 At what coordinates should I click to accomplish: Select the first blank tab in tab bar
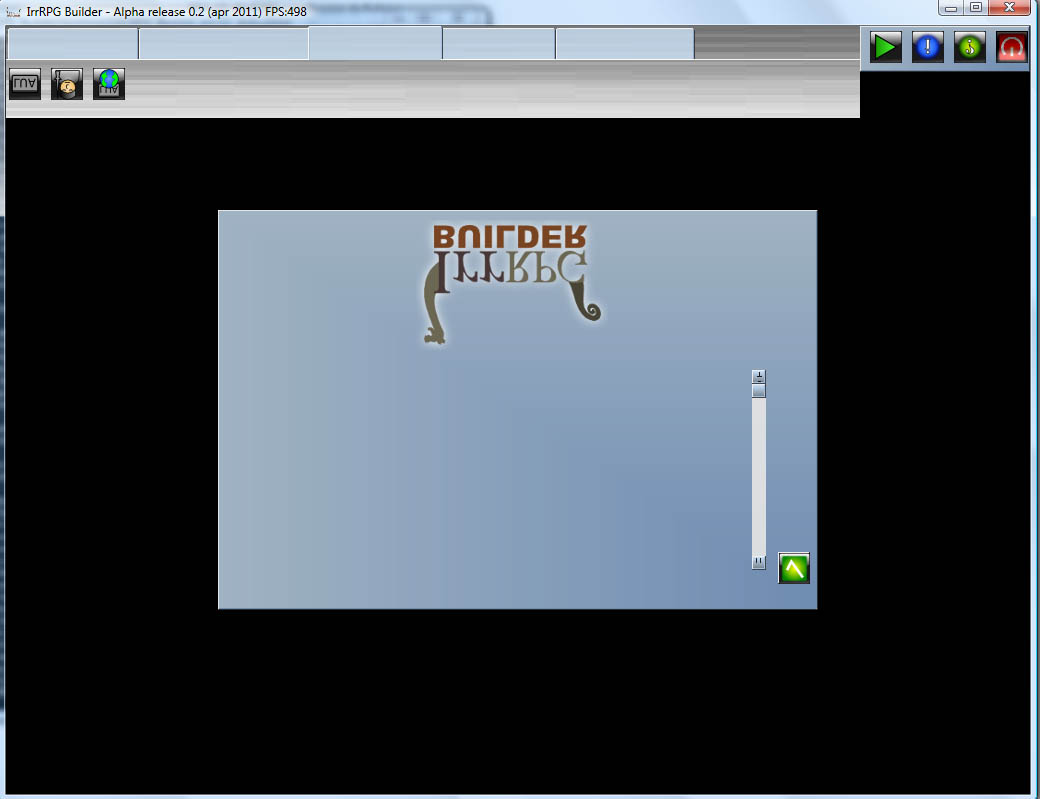72,44
